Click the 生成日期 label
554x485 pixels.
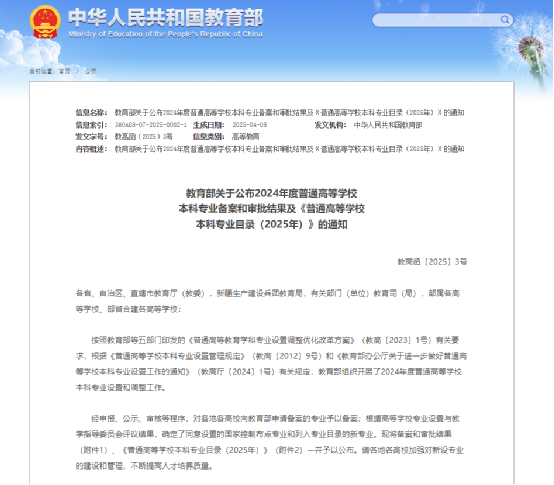pos(208,125)
